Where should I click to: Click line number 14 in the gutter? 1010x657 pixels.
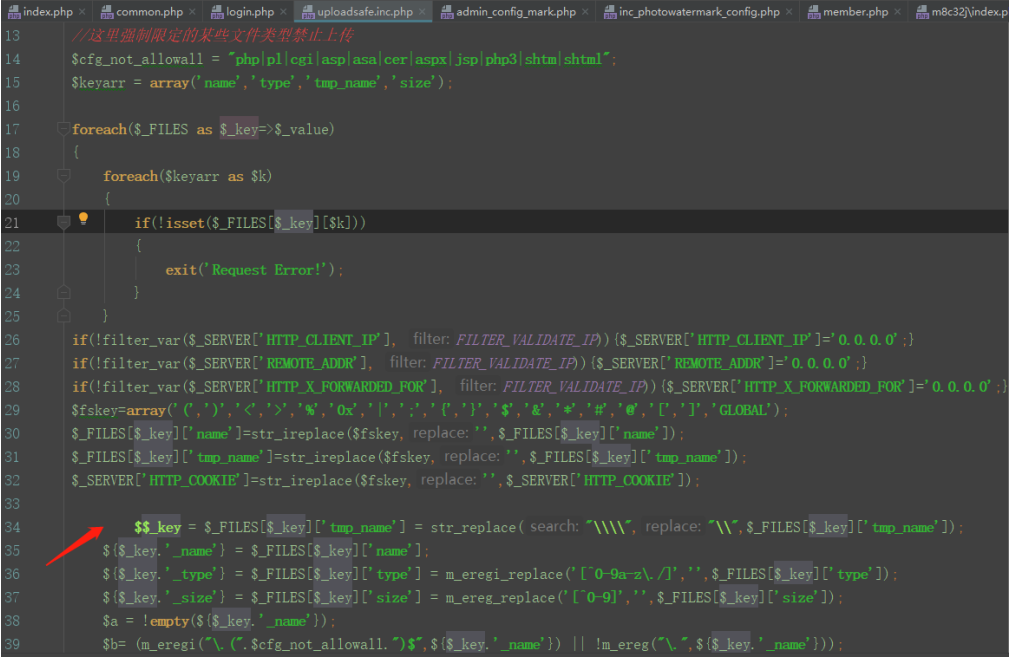[x=12, y=59]
